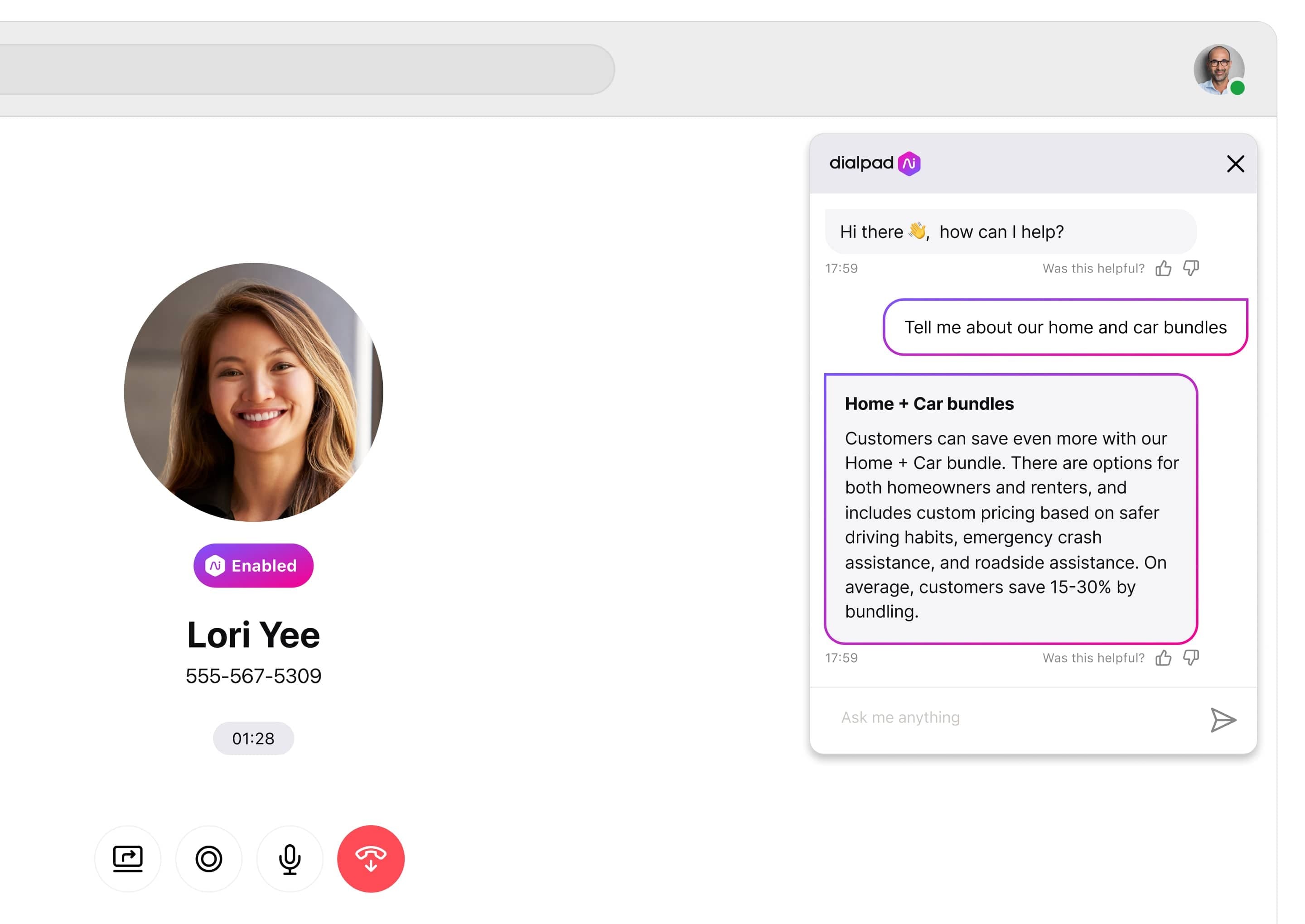Click the screen share icon
Image resolution: width=1305 pixels, height=924 pixels.
pos(128,858)
